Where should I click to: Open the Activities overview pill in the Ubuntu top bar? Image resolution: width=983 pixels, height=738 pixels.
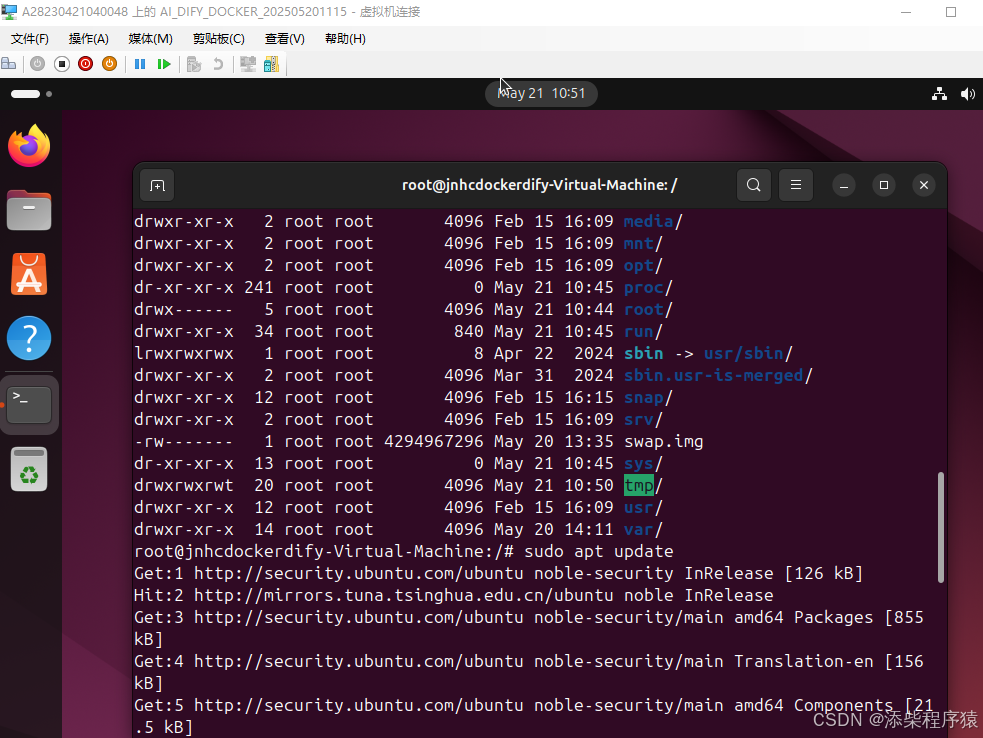(x=31, y=94)
